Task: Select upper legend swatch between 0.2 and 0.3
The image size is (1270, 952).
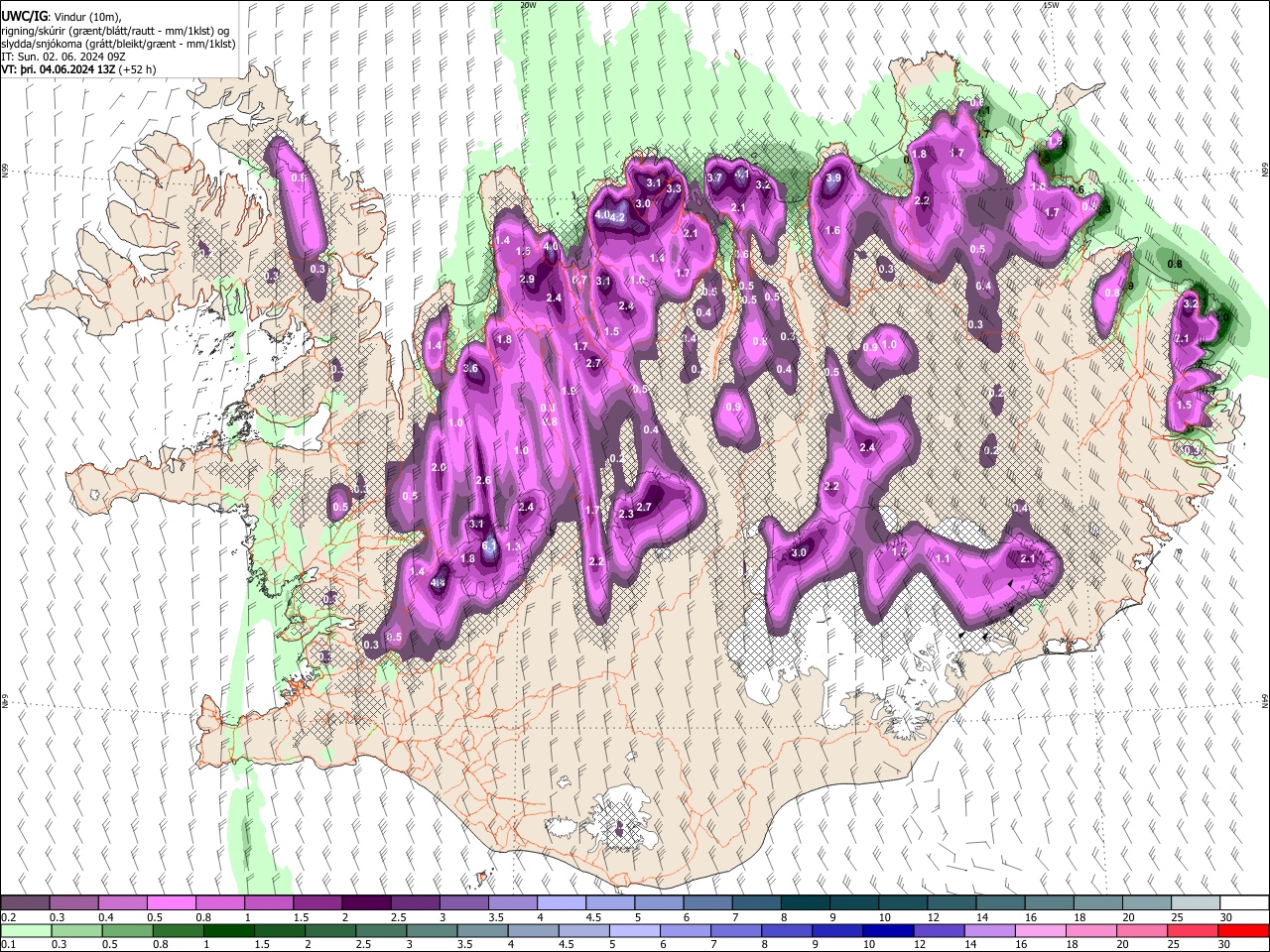Action: [x=25, y=903]
